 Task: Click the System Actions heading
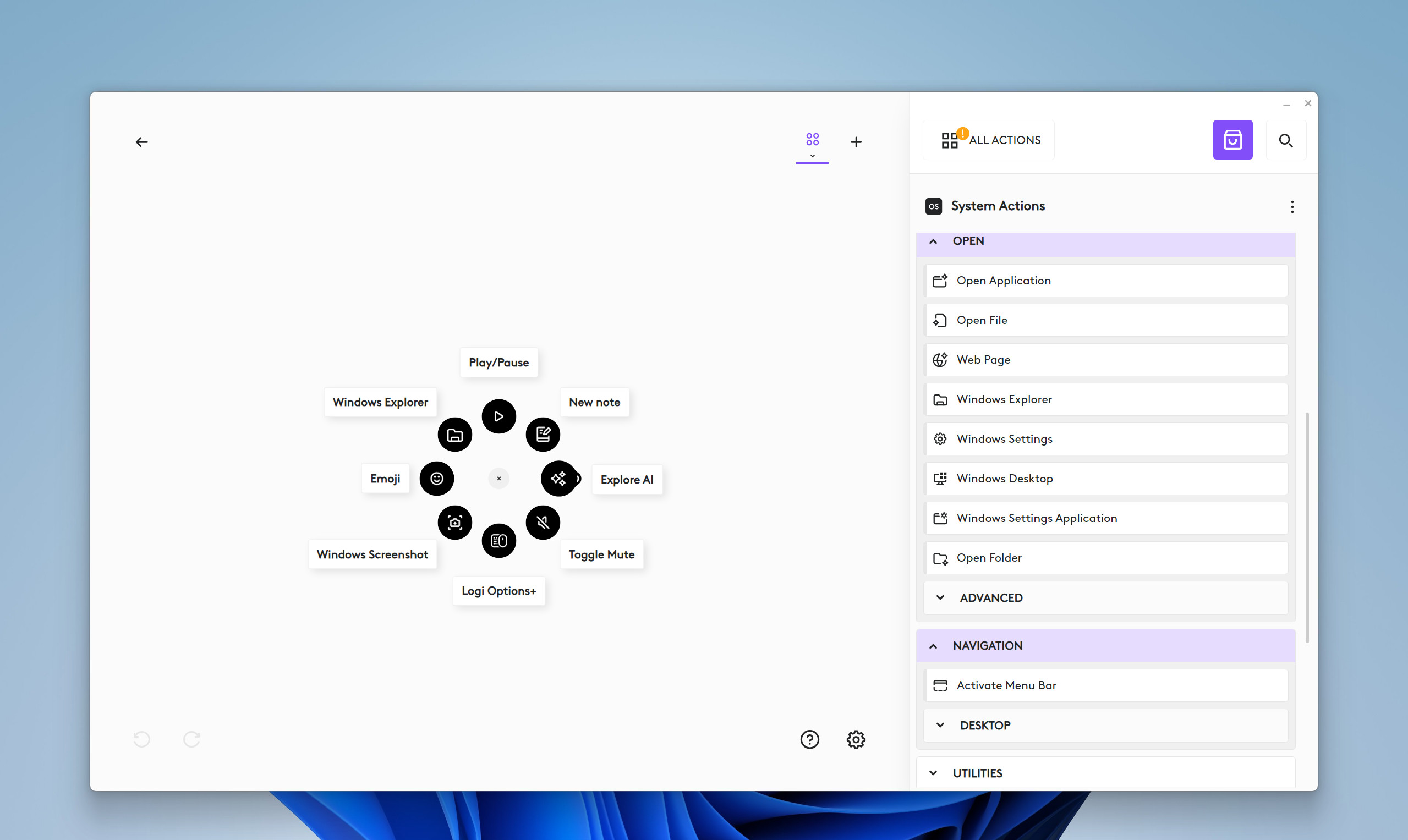[998, 206]
